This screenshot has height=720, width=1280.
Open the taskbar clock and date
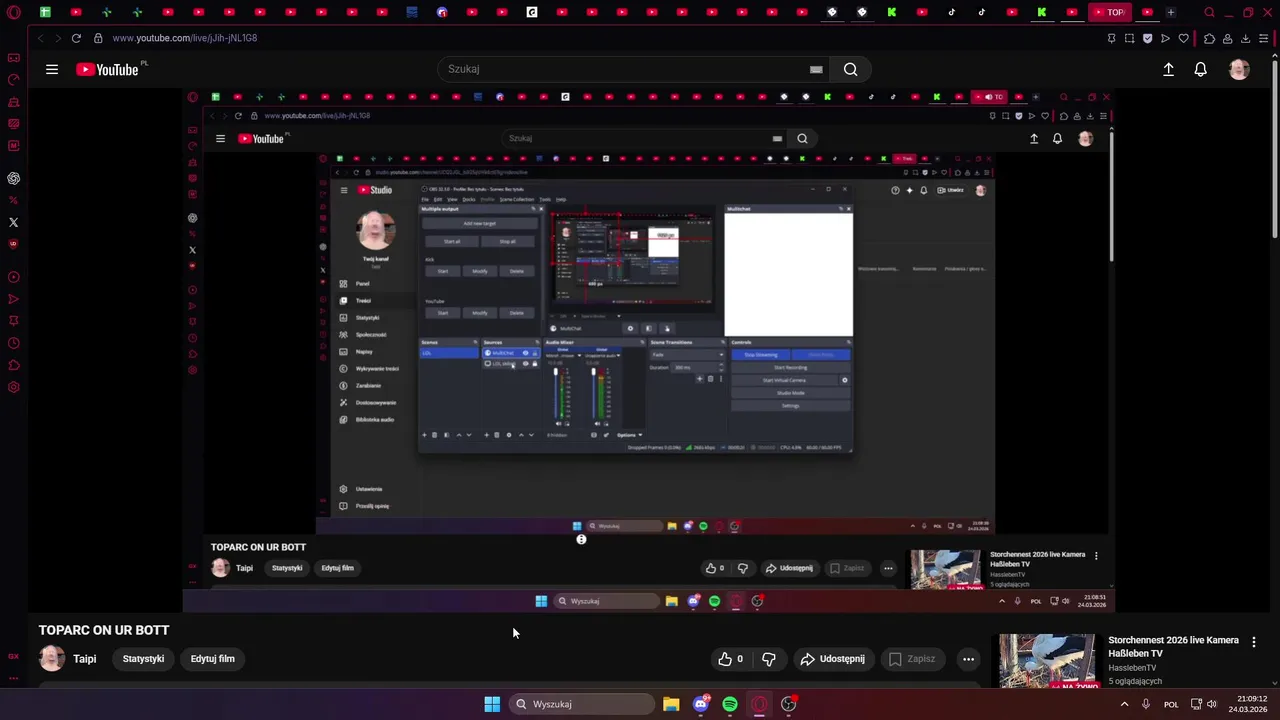(1248, 704)
